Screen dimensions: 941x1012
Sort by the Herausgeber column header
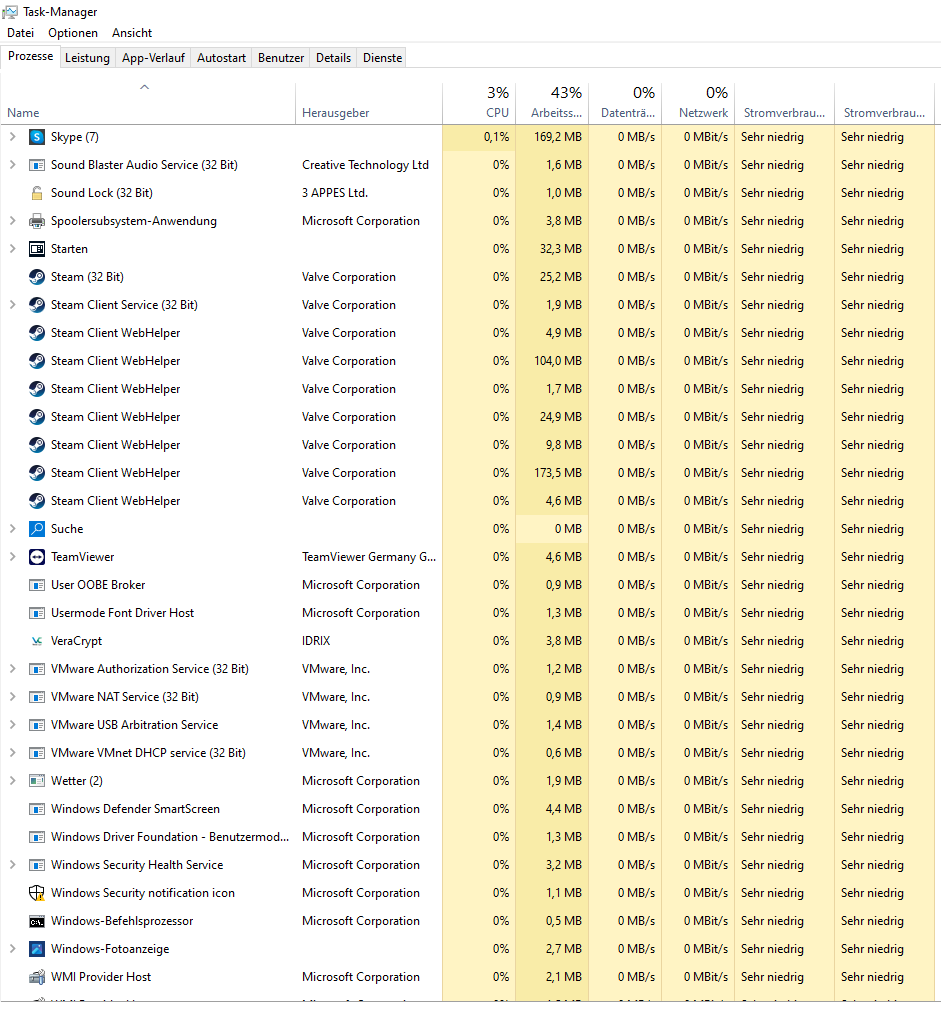point(369,104)
